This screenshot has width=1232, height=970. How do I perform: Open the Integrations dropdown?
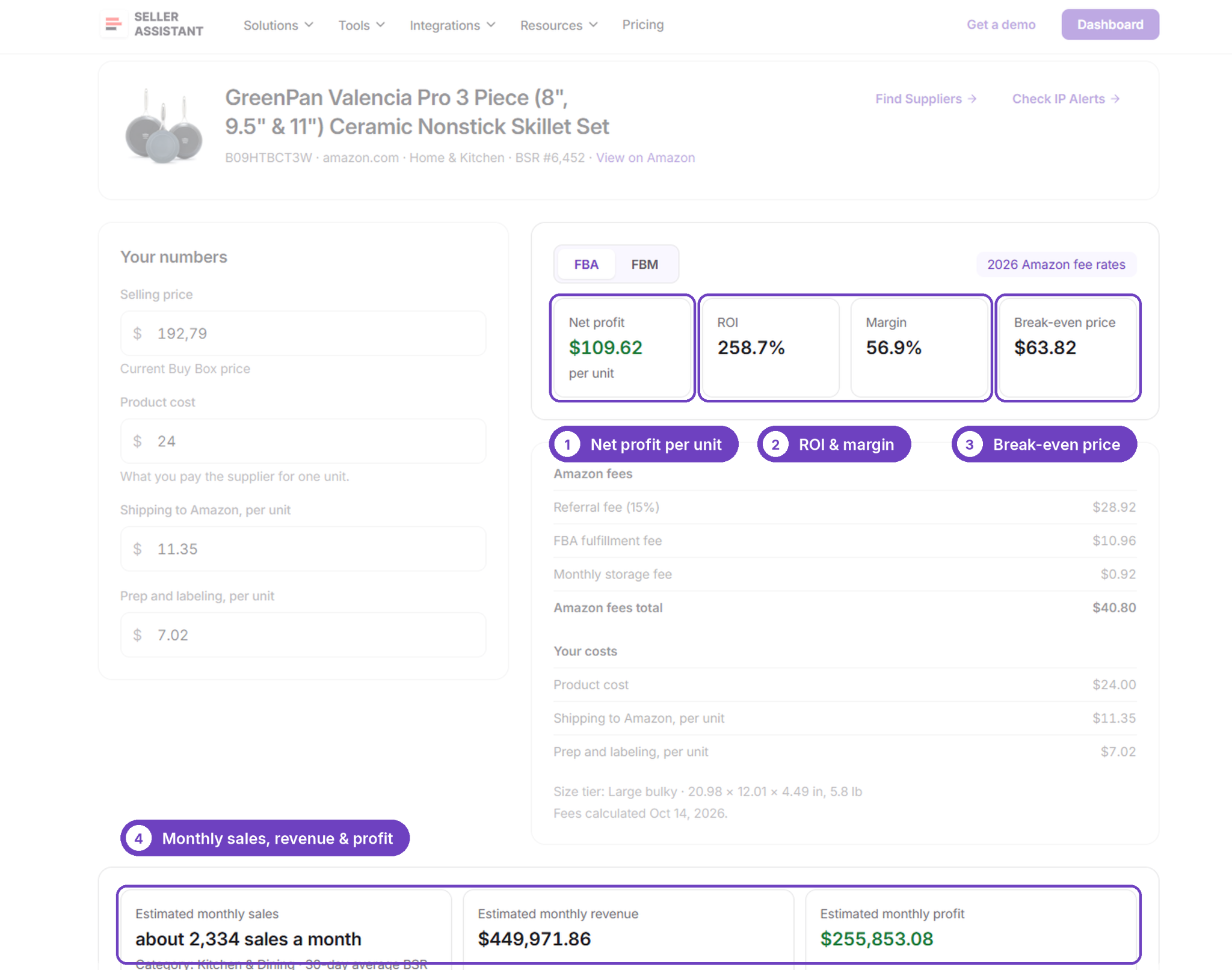452,25
